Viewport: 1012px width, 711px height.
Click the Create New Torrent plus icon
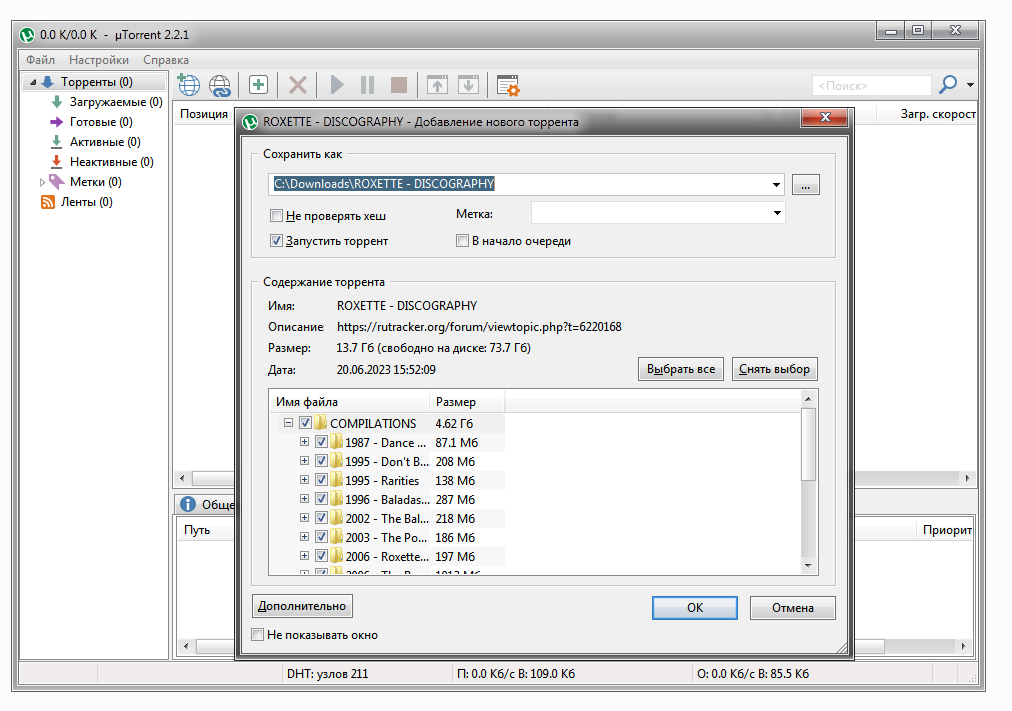pos(258,85)
